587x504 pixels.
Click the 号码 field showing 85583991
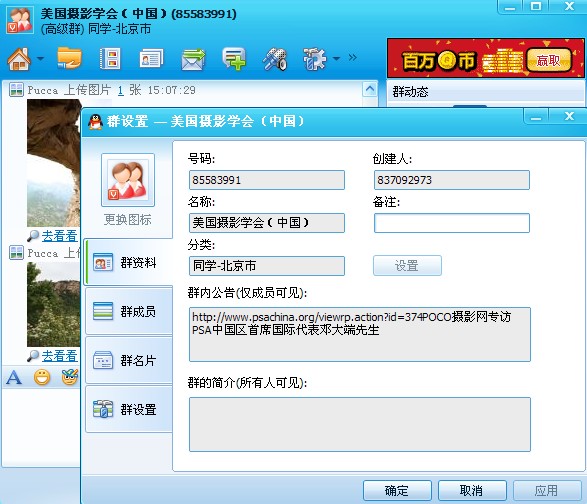tap(267, 180)
